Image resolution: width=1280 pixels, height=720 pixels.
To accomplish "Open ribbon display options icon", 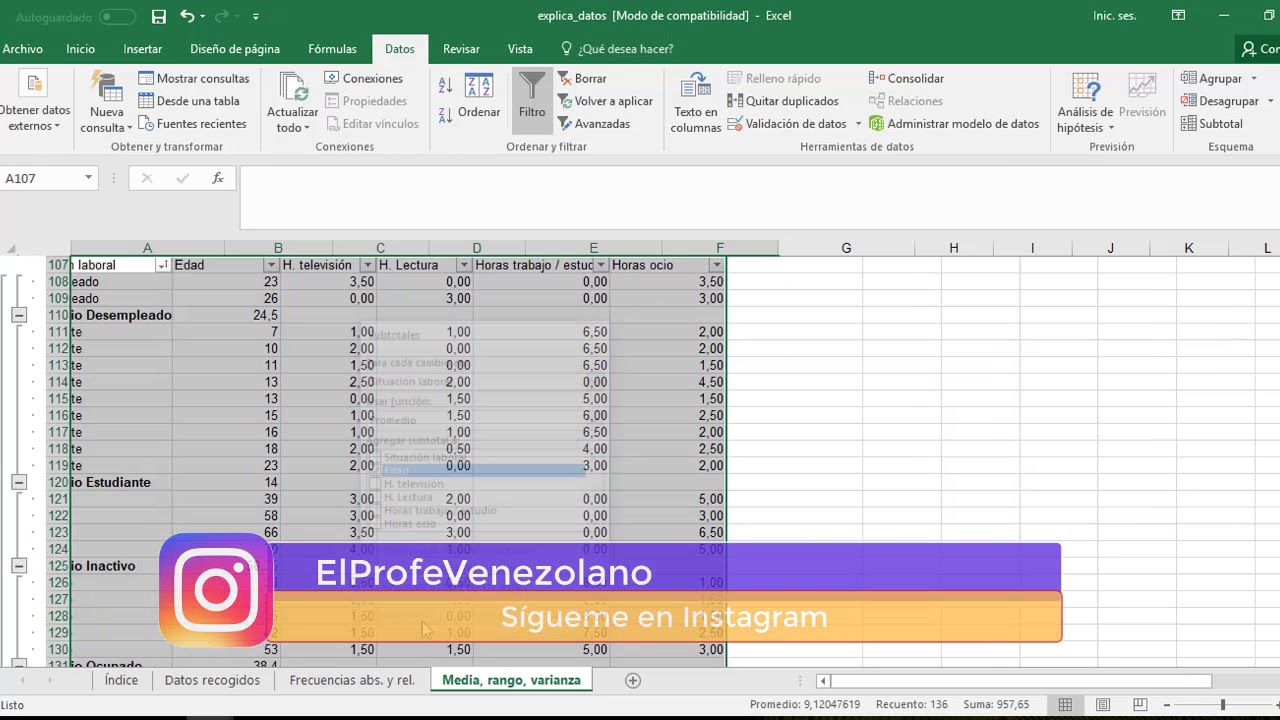I will pyautogui.click(x=1179, y=16).
